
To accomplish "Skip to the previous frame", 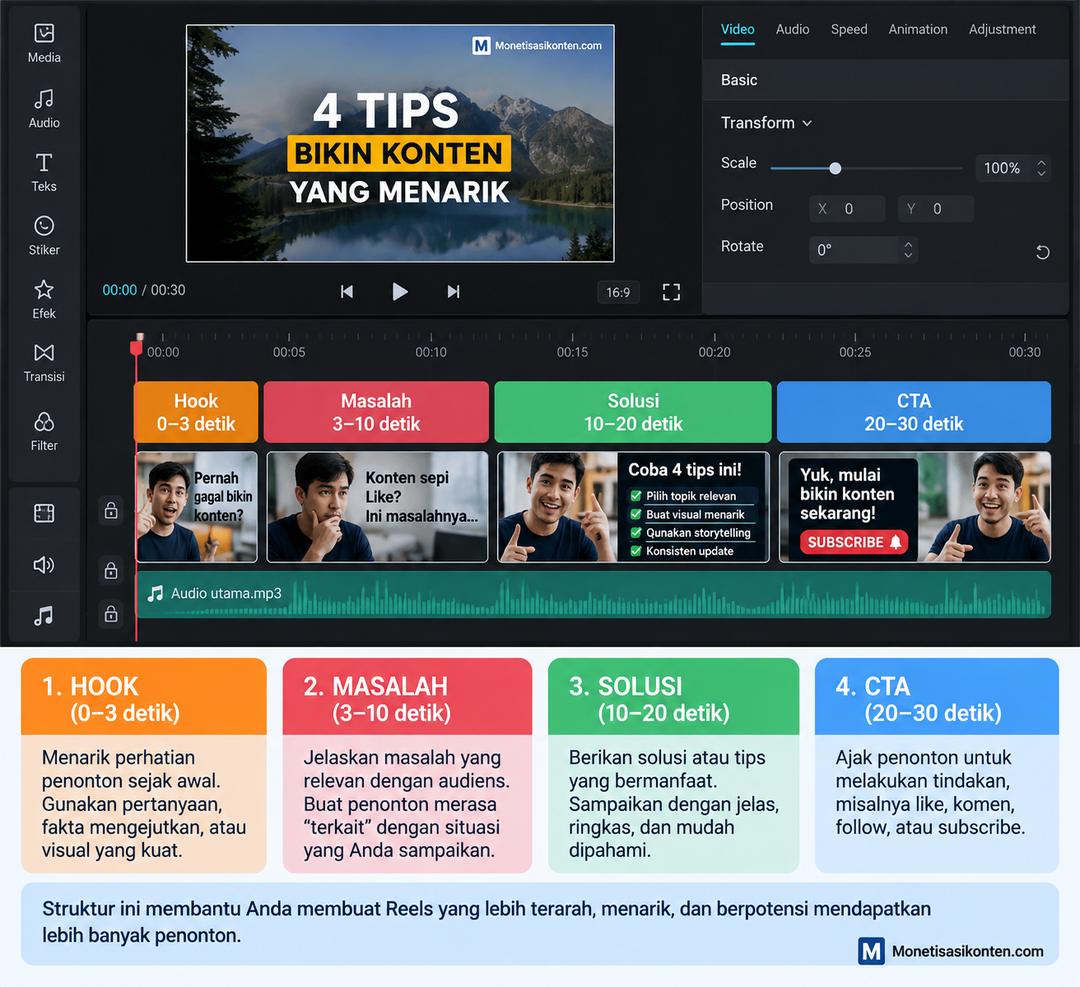I will [347, 291].
